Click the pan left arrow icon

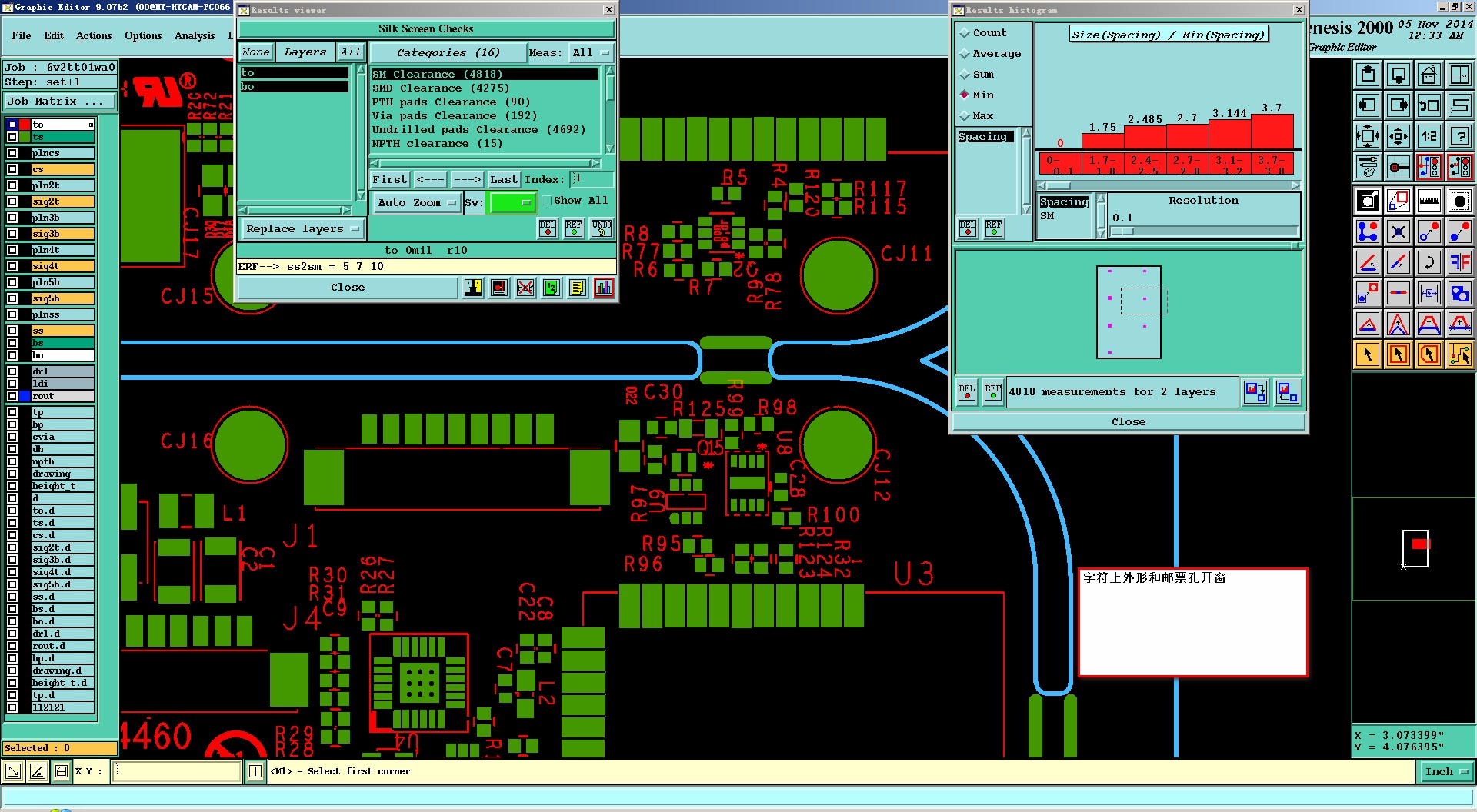point(1368,105)
